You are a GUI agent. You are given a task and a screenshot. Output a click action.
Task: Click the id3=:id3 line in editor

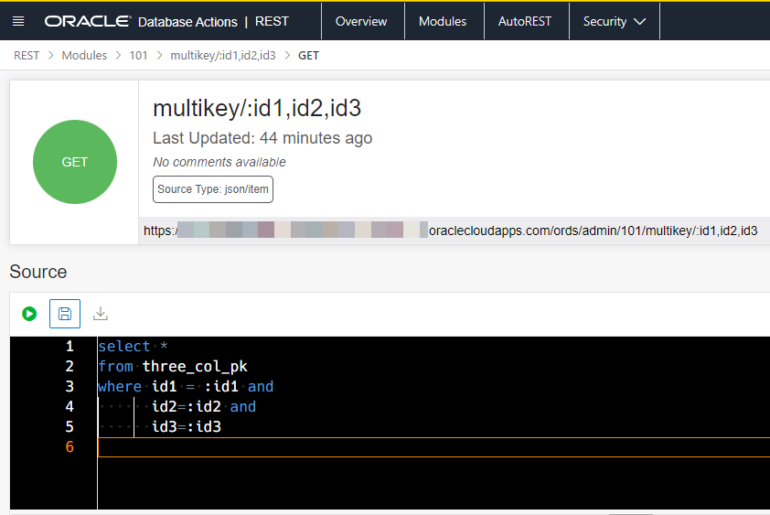[186, 427]
